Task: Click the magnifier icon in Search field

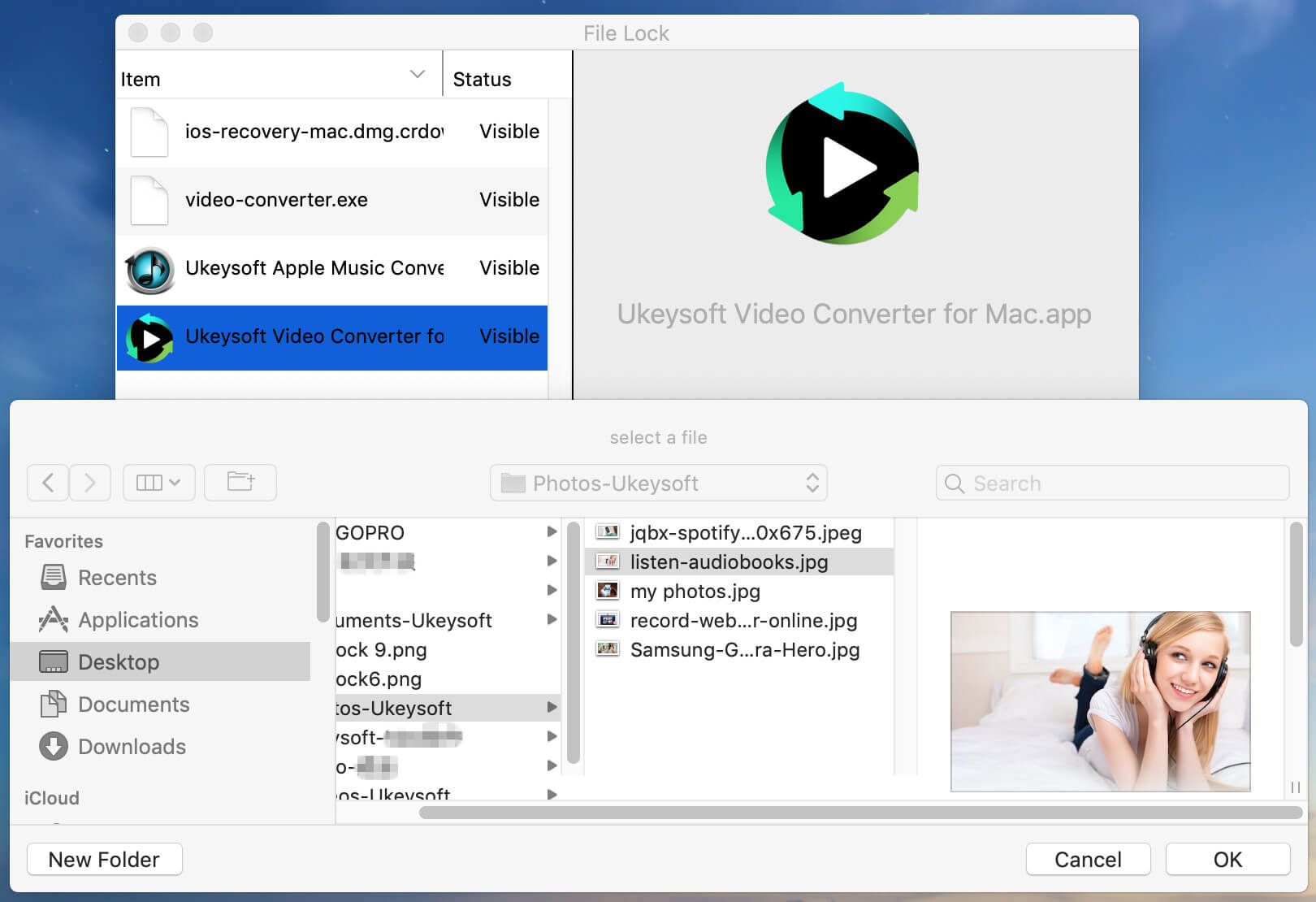Action: pyautogui.click(x=955, y=484)
